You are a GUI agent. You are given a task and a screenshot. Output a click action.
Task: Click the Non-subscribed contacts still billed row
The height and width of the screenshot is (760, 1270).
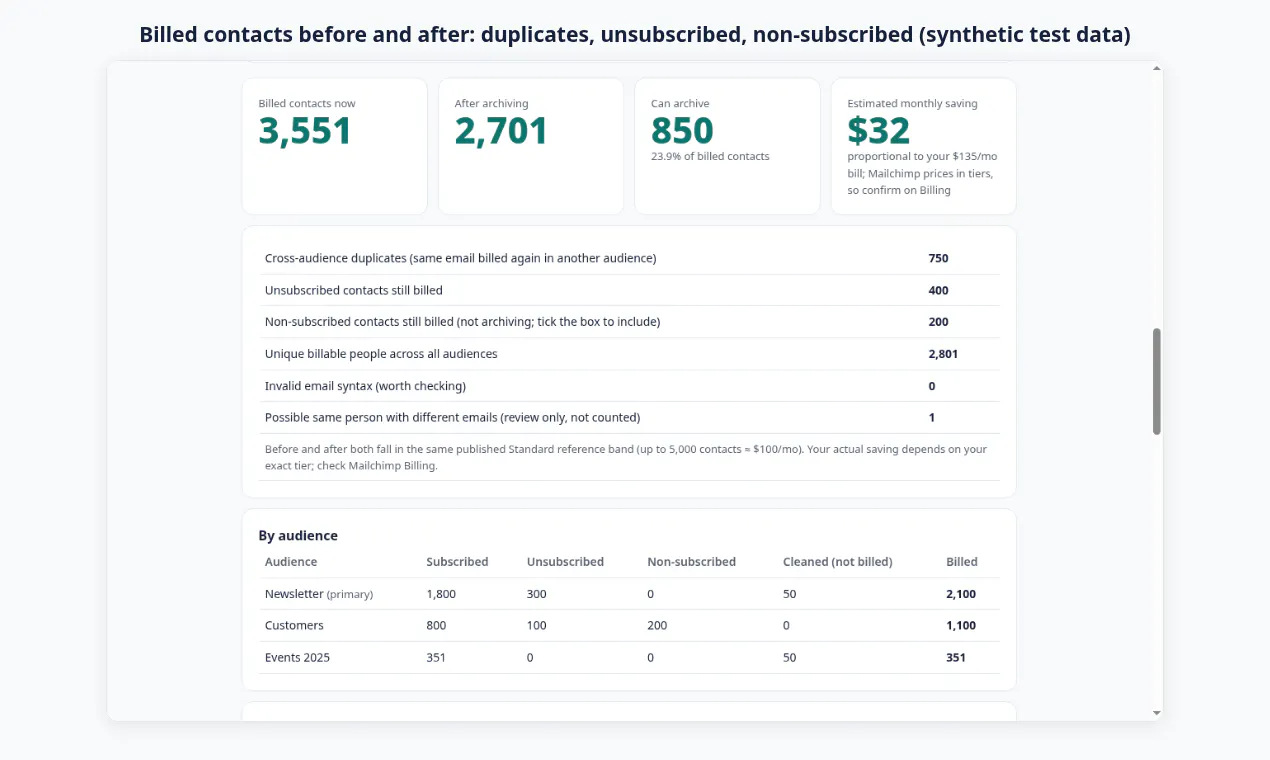pyautogui.click(x=629, y=322)
